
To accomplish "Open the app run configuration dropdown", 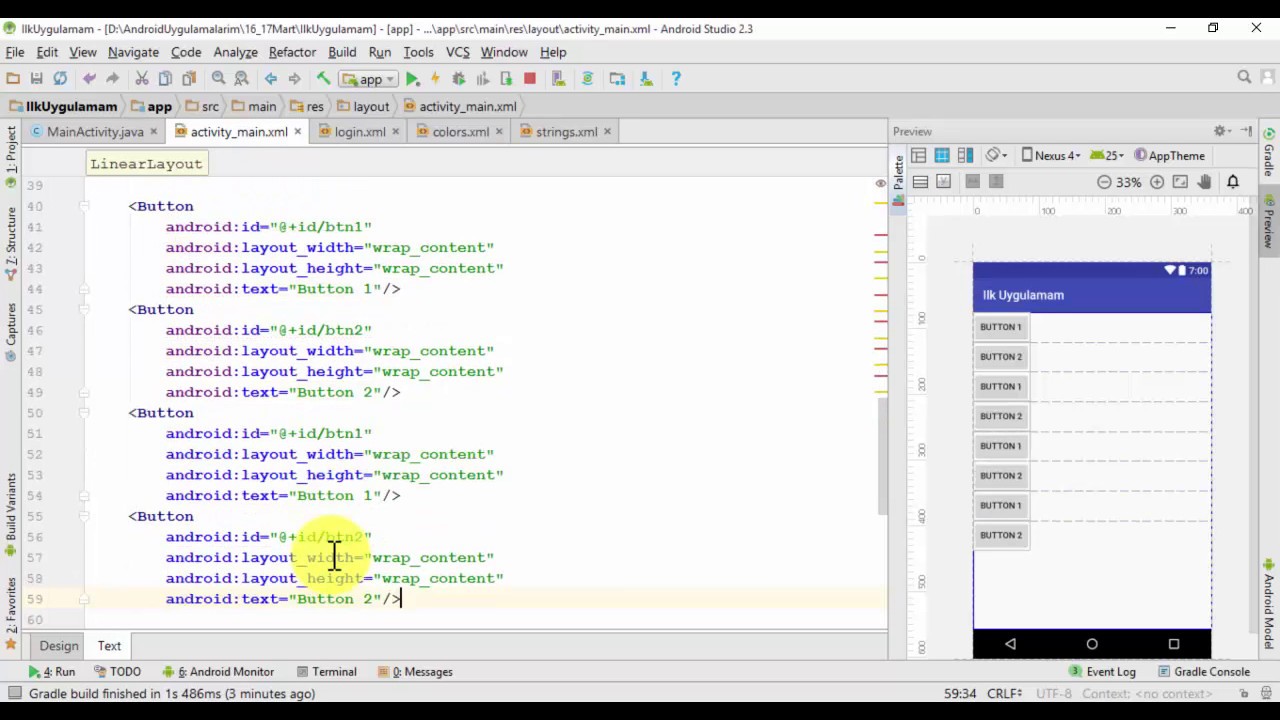I will 370,79.
